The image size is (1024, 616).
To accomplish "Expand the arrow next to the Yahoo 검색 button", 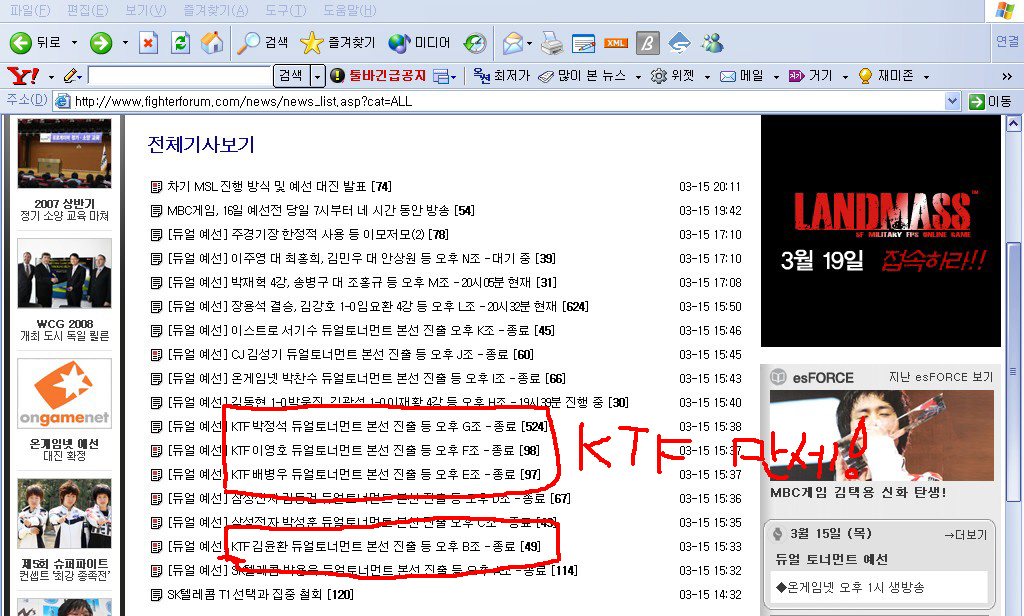I will [x=317, y=76].
